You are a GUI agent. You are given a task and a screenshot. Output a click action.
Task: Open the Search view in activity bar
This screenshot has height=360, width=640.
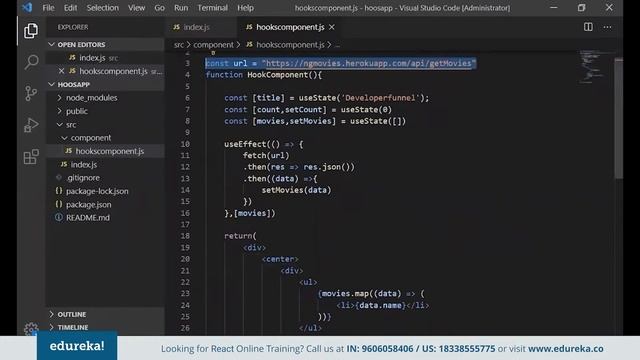(x=31, y=62)
